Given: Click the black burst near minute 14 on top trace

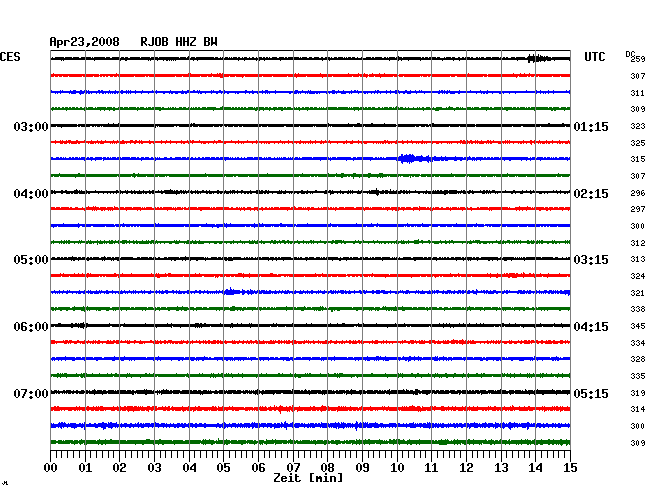Looking at the screenshot, I should (x=539, y=58).
